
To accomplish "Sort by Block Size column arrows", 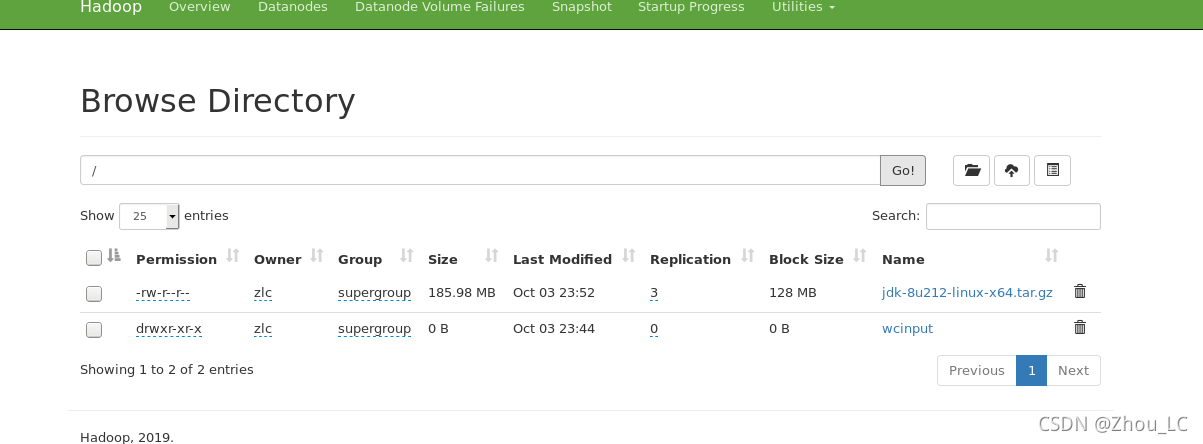I will pos(861,257).
